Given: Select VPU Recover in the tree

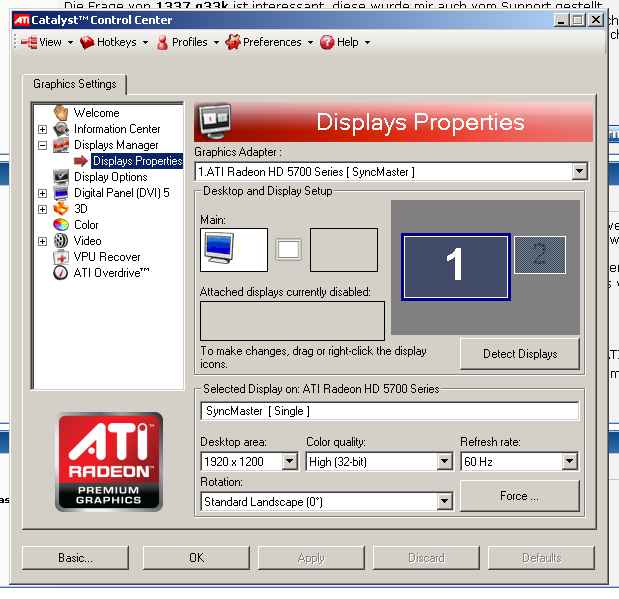Looking at the screenshot, I should (107, 257).
